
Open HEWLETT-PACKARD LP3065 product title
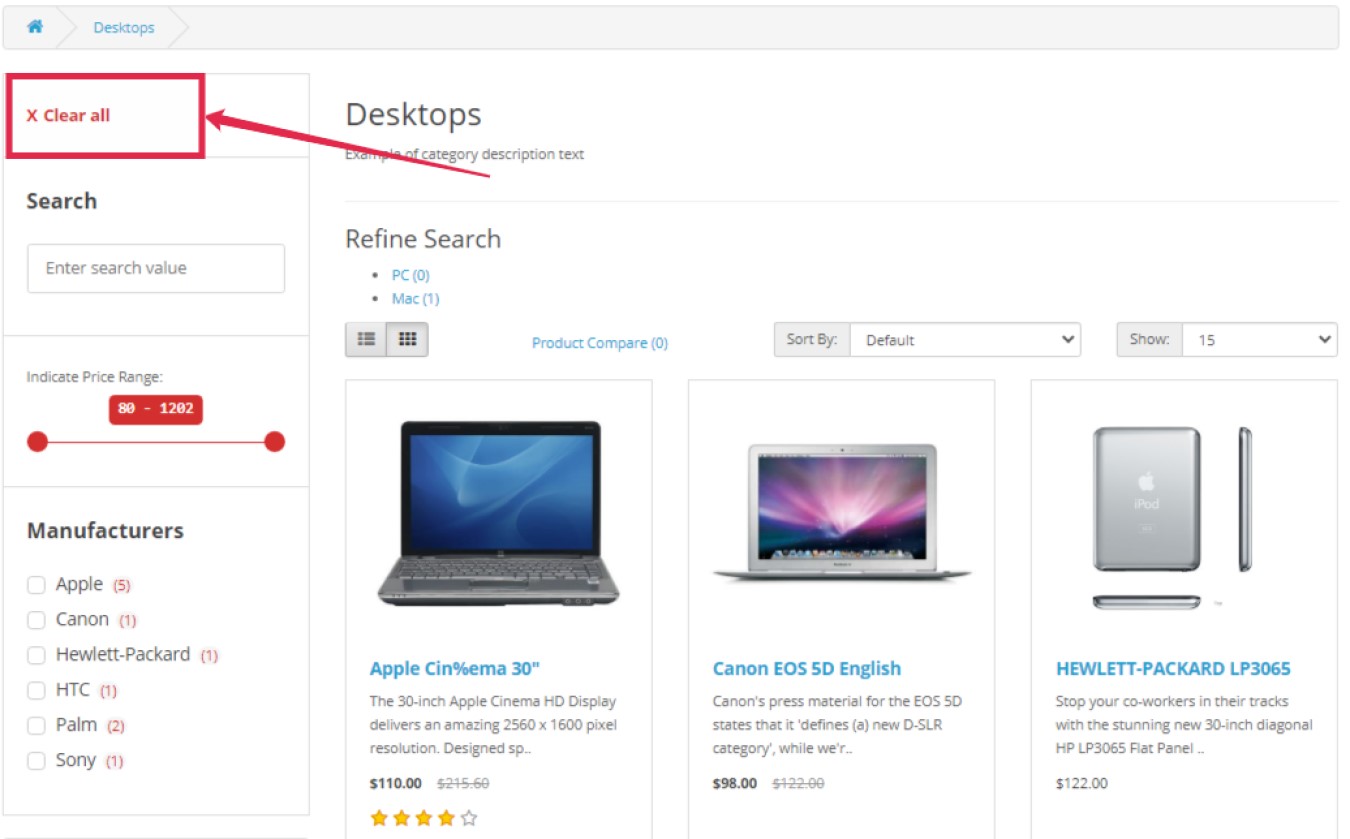click(x=1173, y=668)
